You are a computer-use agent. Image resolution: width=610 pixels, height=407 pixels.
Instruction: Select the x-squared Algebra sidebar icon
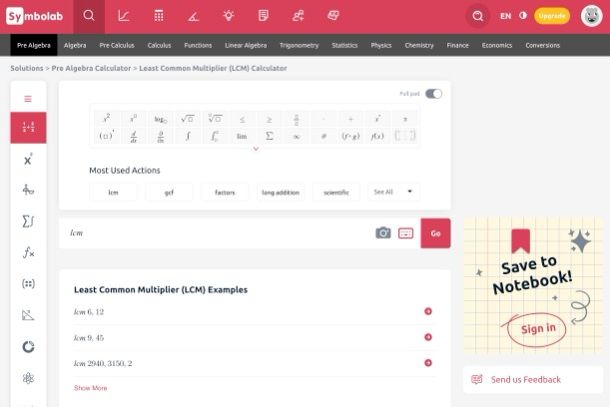pos(28,159)
